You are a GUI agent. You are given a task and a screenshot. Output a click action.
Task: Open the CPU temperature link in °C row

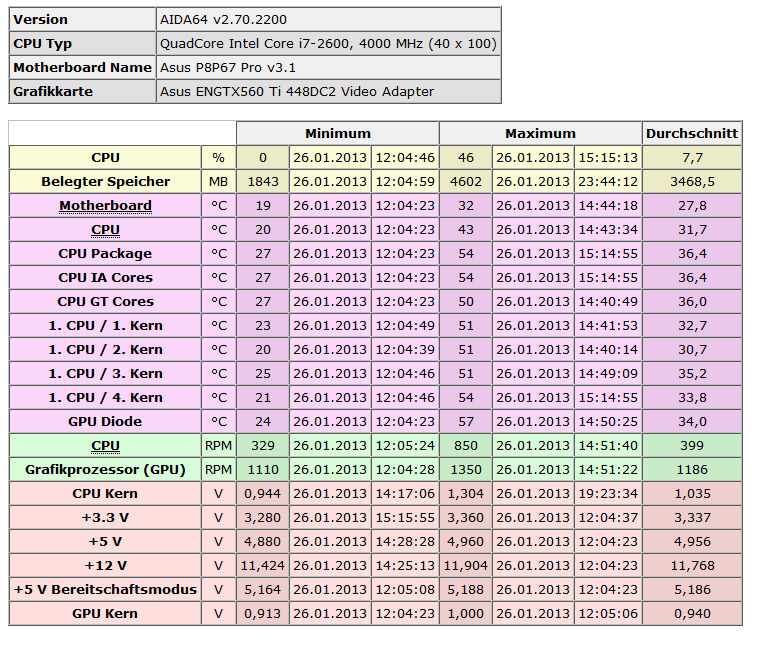pos(105,230)
